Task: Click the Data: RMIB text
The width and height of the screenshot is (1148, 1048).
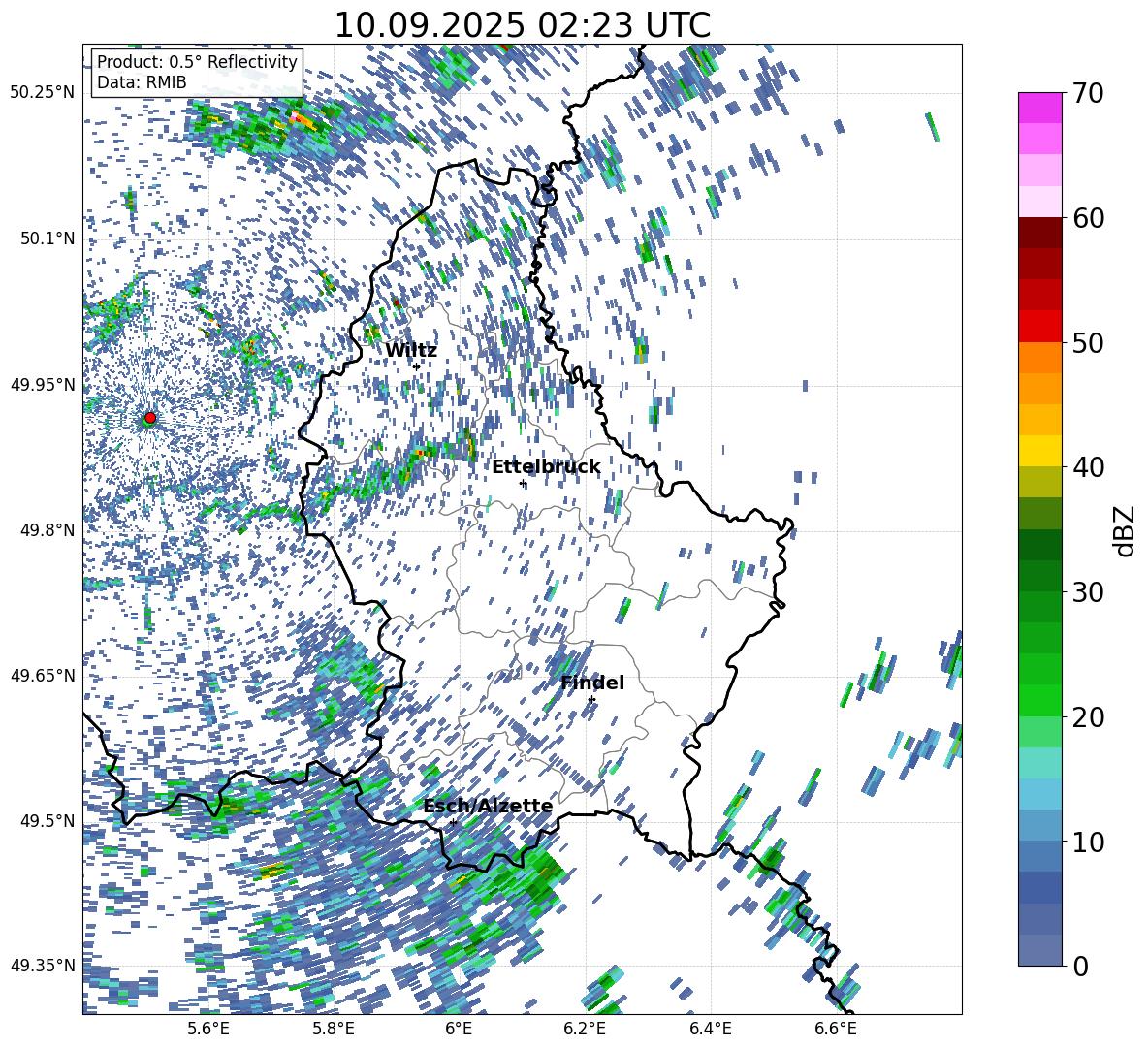Action: [x=142, y=82]
